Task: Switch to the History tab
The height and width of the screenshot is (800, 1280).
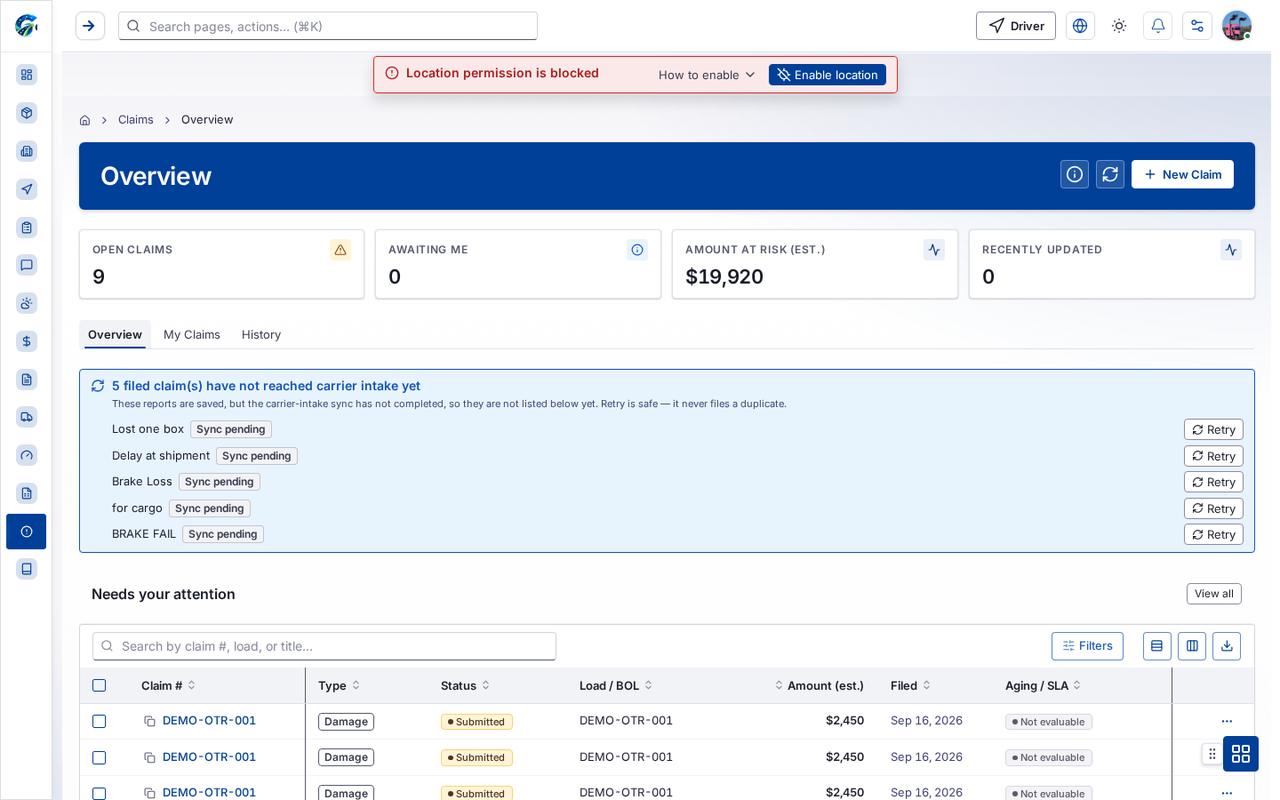Action: coord(261,335)
